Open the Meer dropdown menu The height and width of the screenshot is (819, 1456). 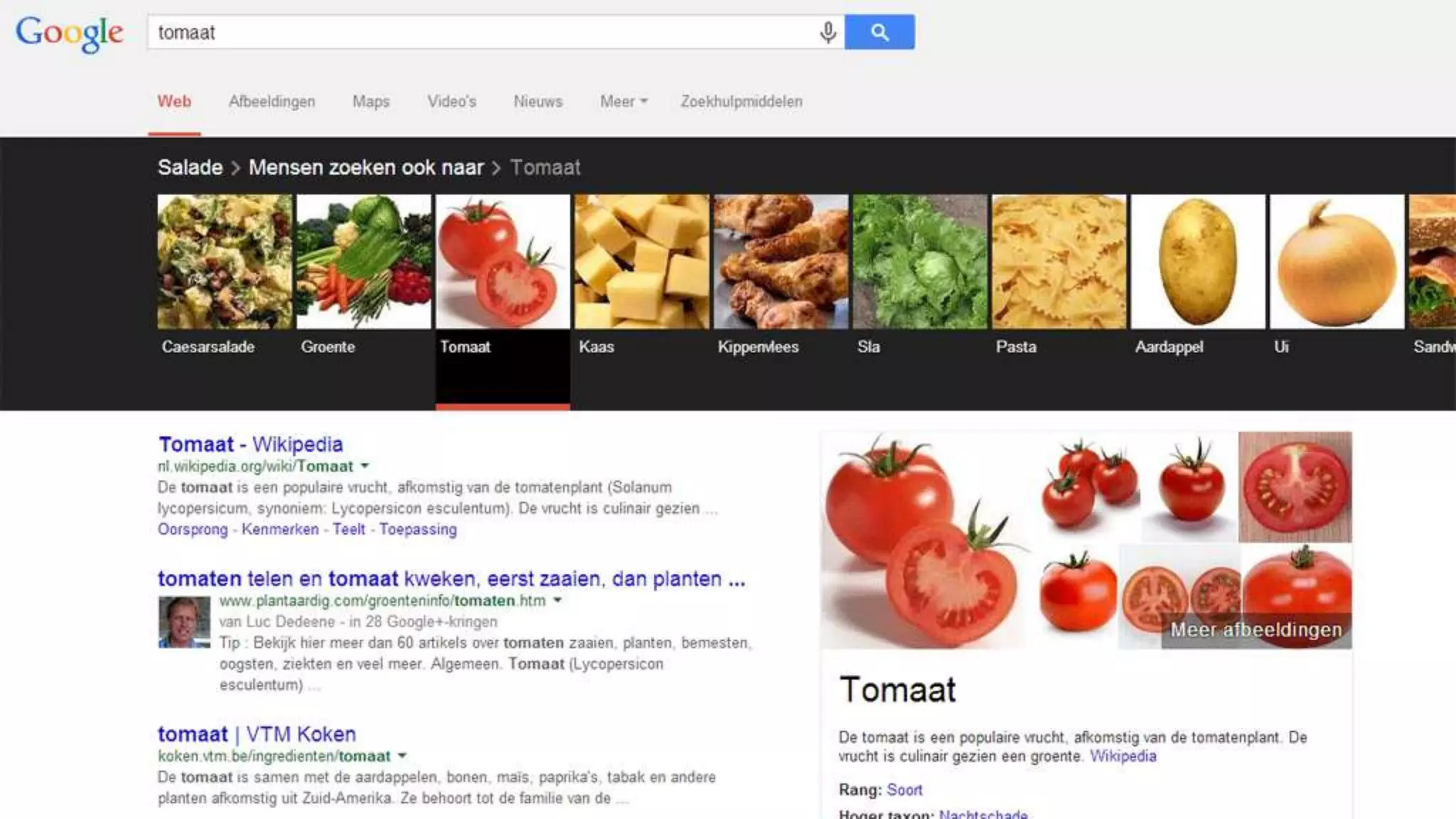(x=623, y=102)
